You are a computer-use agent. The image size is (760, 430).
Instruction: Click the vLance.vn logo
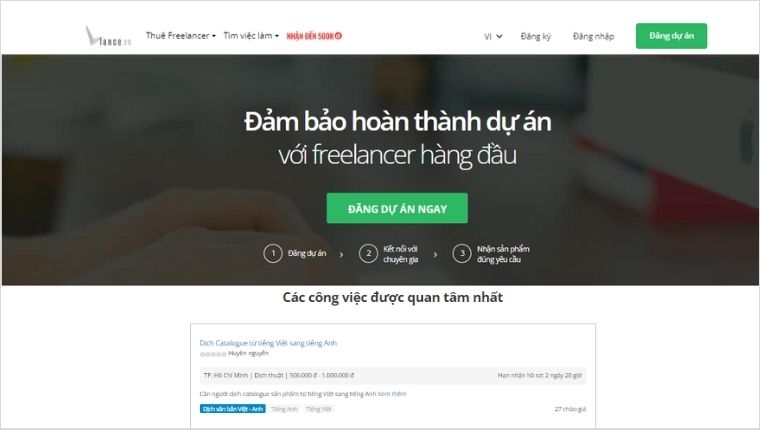(x=108, y=36)
